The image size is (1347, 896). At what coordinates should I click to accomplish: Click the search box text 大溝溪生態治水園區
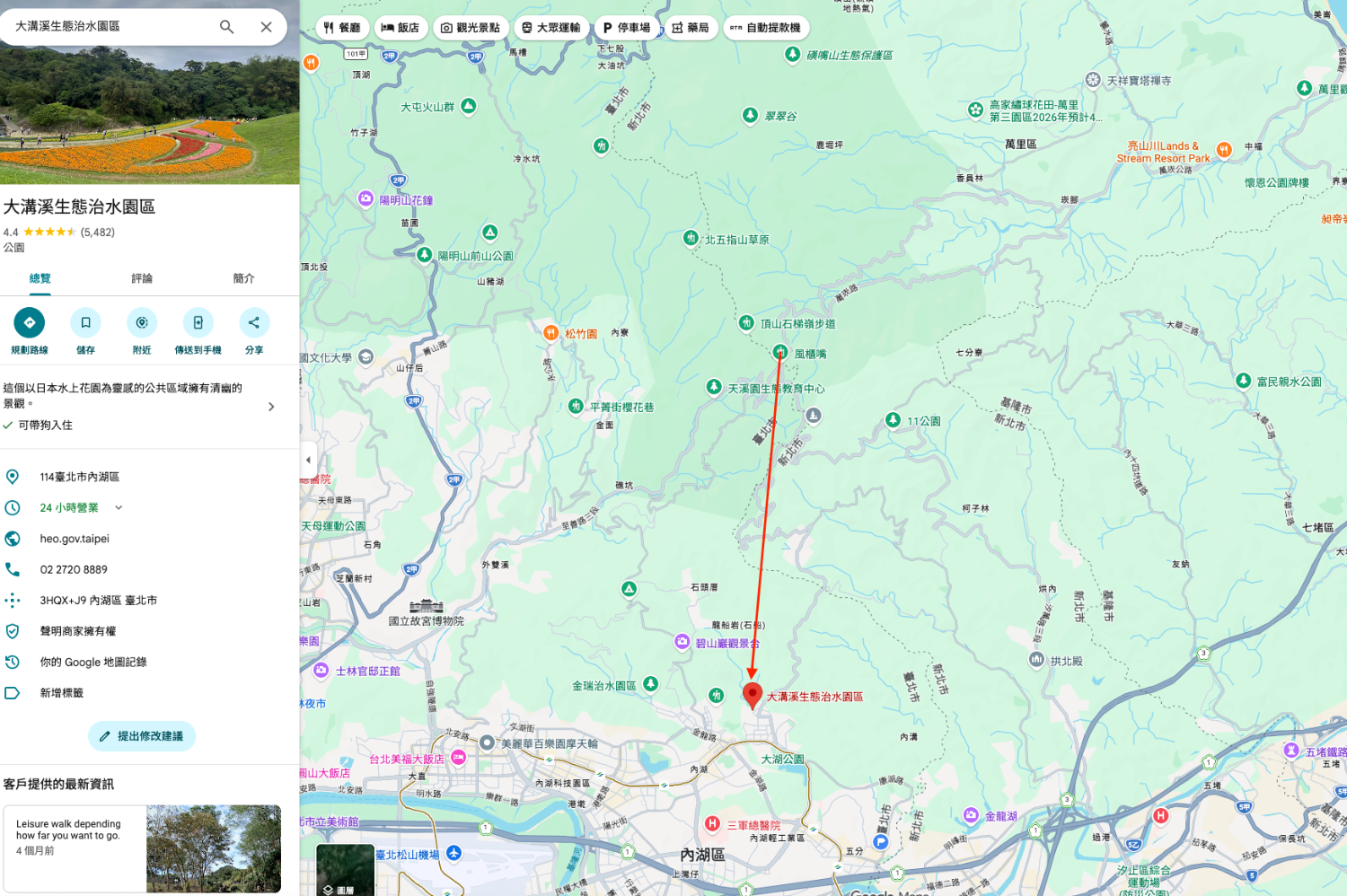[x=67, y=26]
